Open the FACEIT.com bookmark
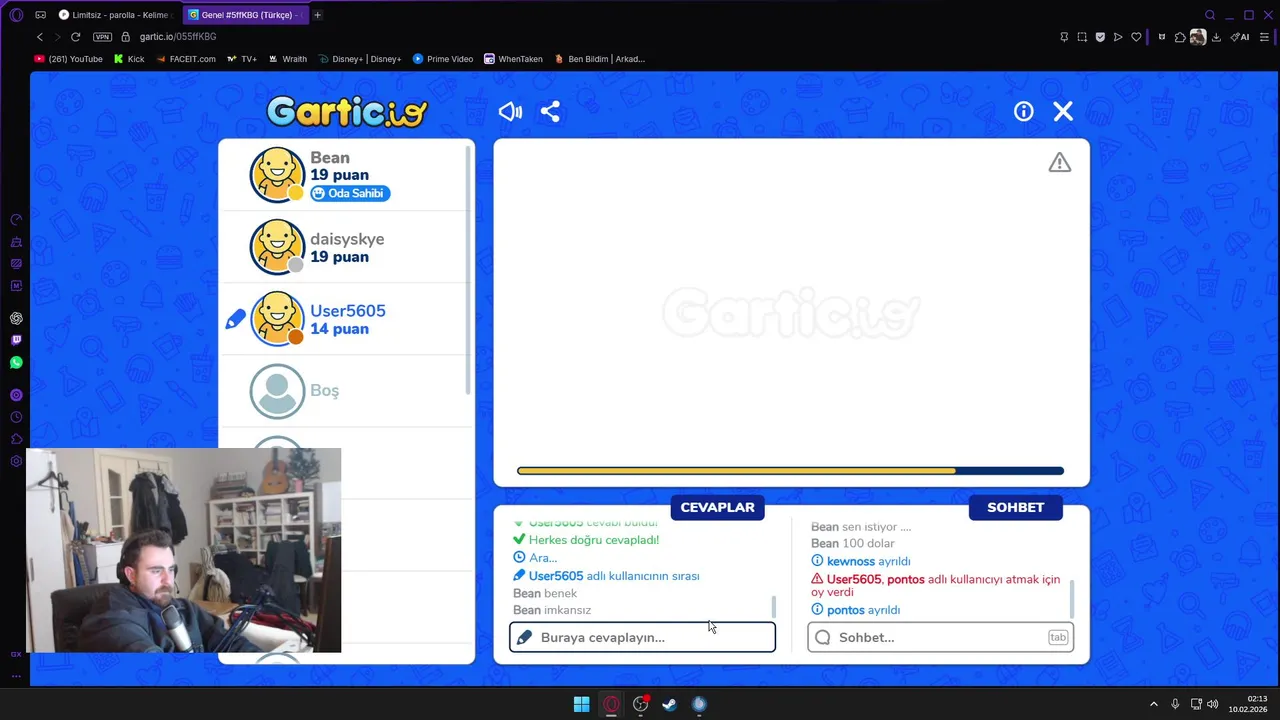 185,59
